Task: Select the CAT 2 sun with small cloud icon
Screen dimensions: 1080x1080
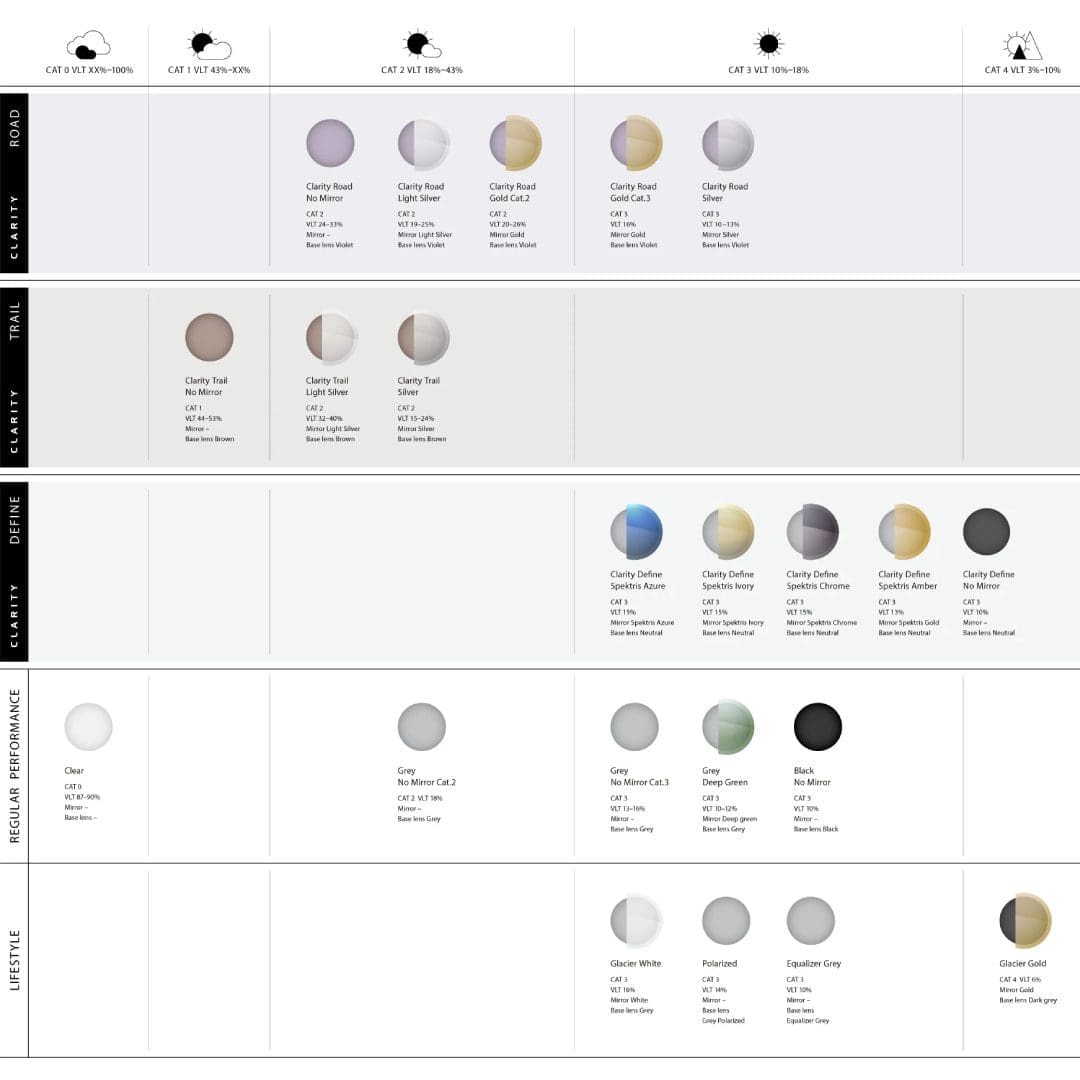Action: click(x=422, y=44)
